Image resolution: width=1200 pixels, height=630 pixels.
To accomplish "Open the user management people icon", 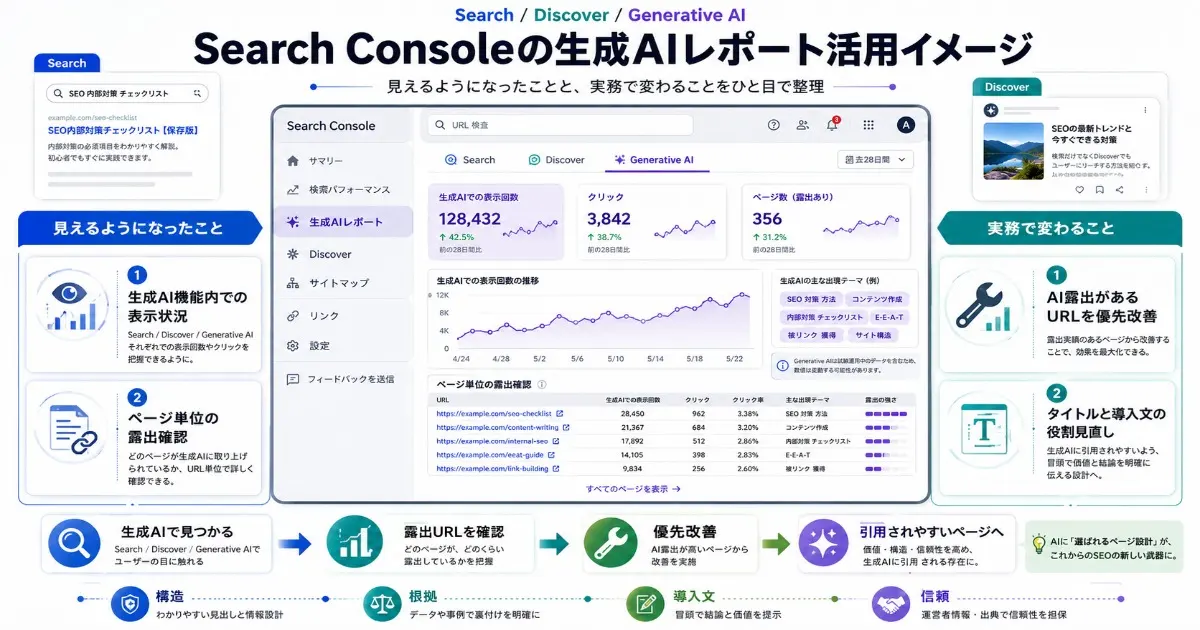I will tap(802, 125).
